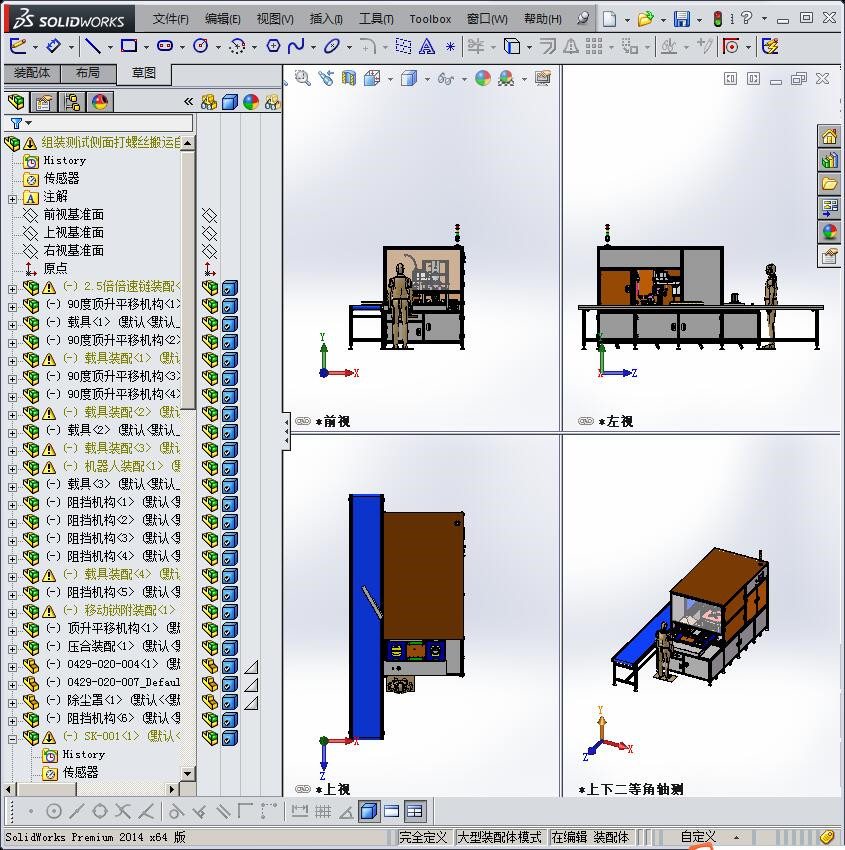Toggle display mode of 机器人装配<1> component
The width and height of the screenshot is (845, 850).
coord(230,468)
